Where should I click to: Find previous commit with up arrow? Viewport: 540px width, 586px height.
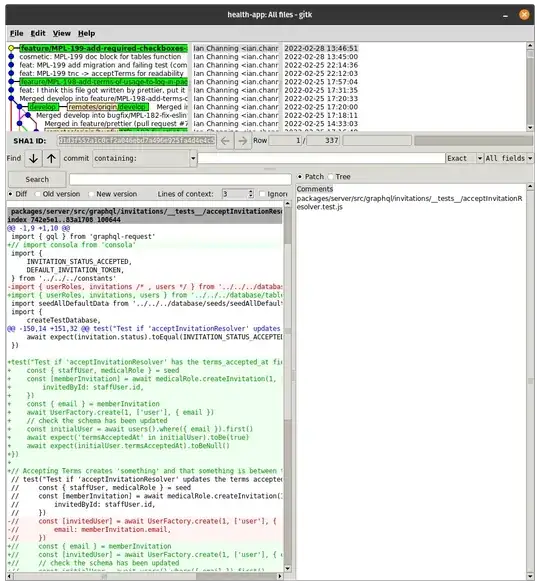[x=51, y=158]
